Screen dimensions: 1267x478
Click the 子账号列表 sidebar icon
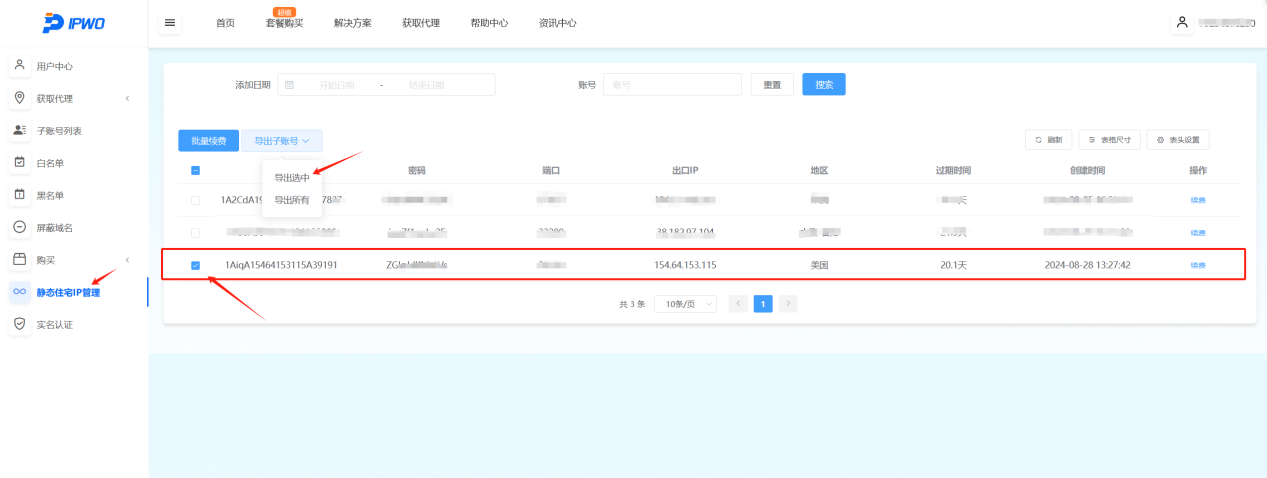coord(19,130)
